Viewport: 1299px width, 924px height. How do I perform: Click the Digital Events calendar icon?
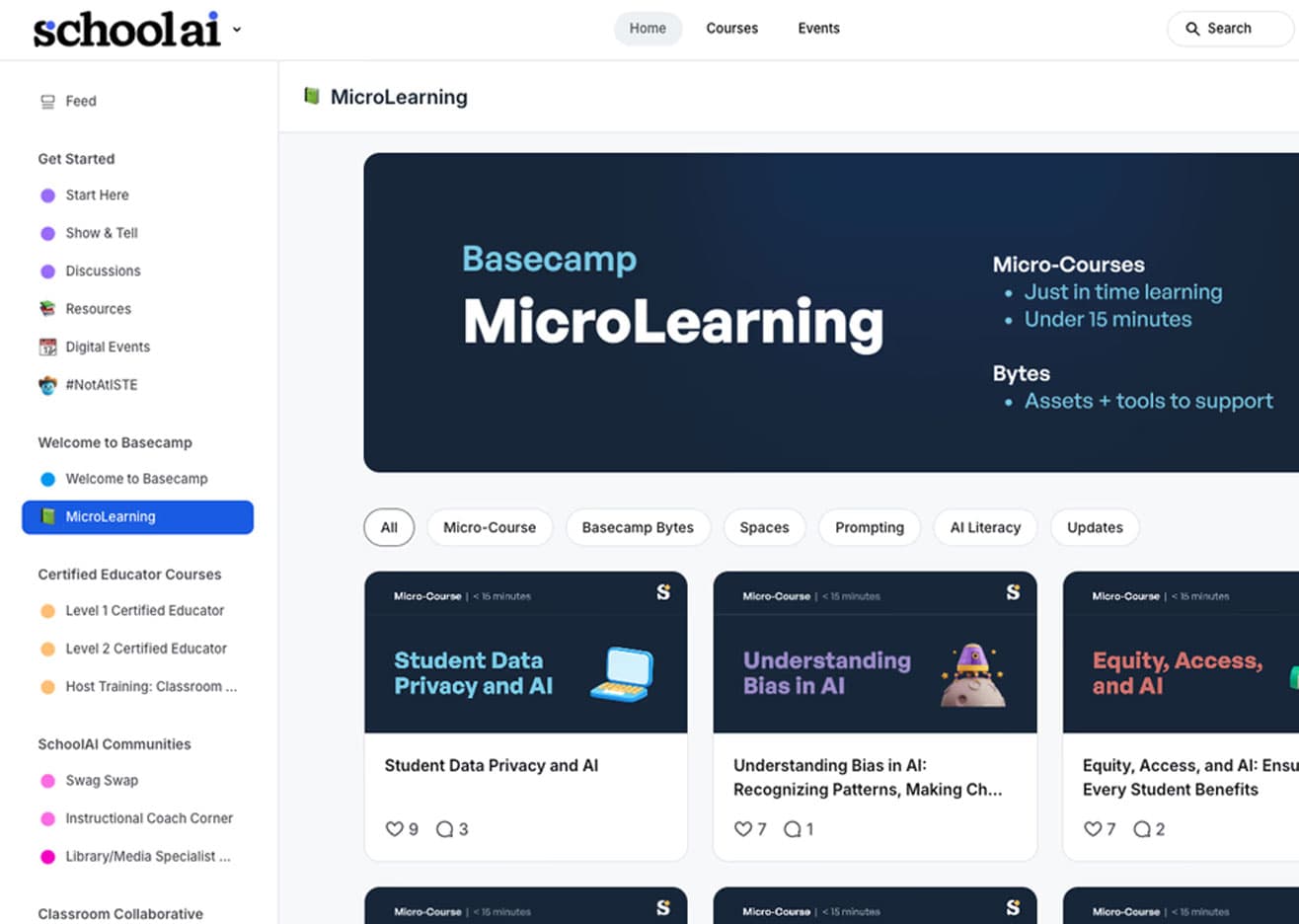coord(47,346)
